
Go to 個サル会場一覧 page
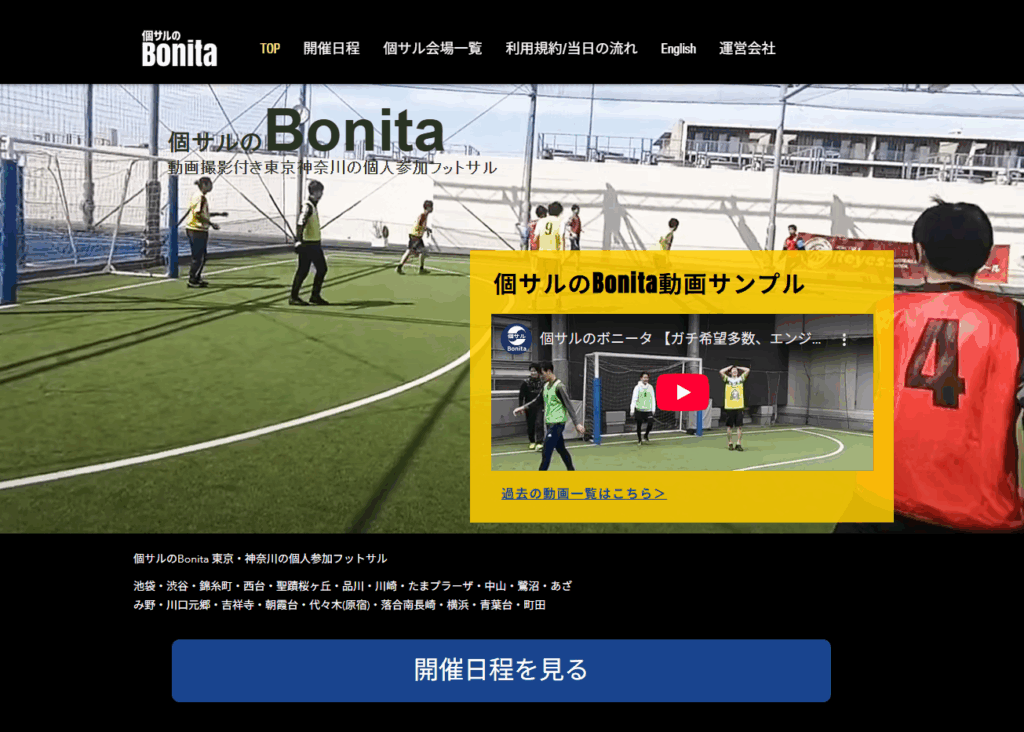coord(432,48)
